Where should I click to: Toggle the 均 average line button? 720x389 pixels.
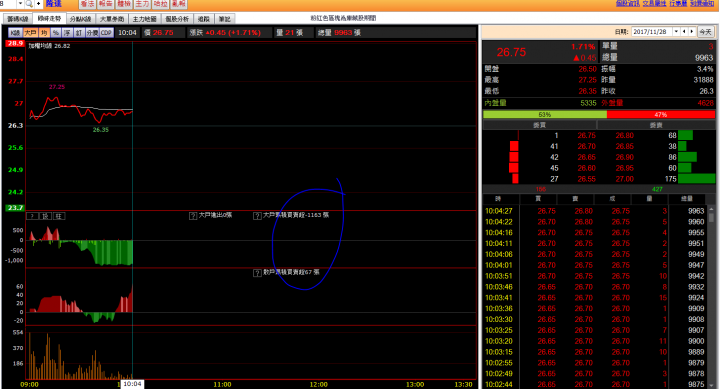(44, 33)
